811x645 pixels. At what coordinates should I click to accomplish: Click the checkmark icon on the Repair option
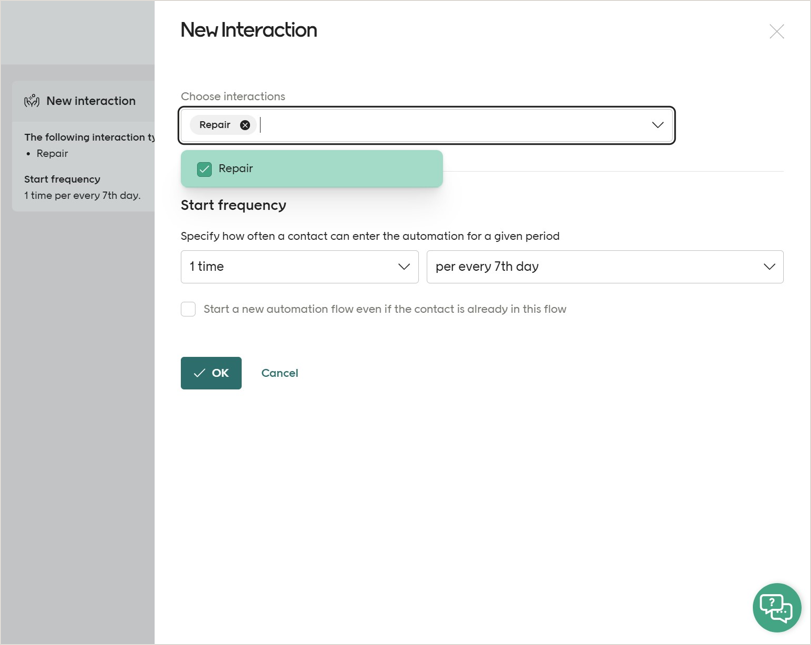click(x=203, y=167)
